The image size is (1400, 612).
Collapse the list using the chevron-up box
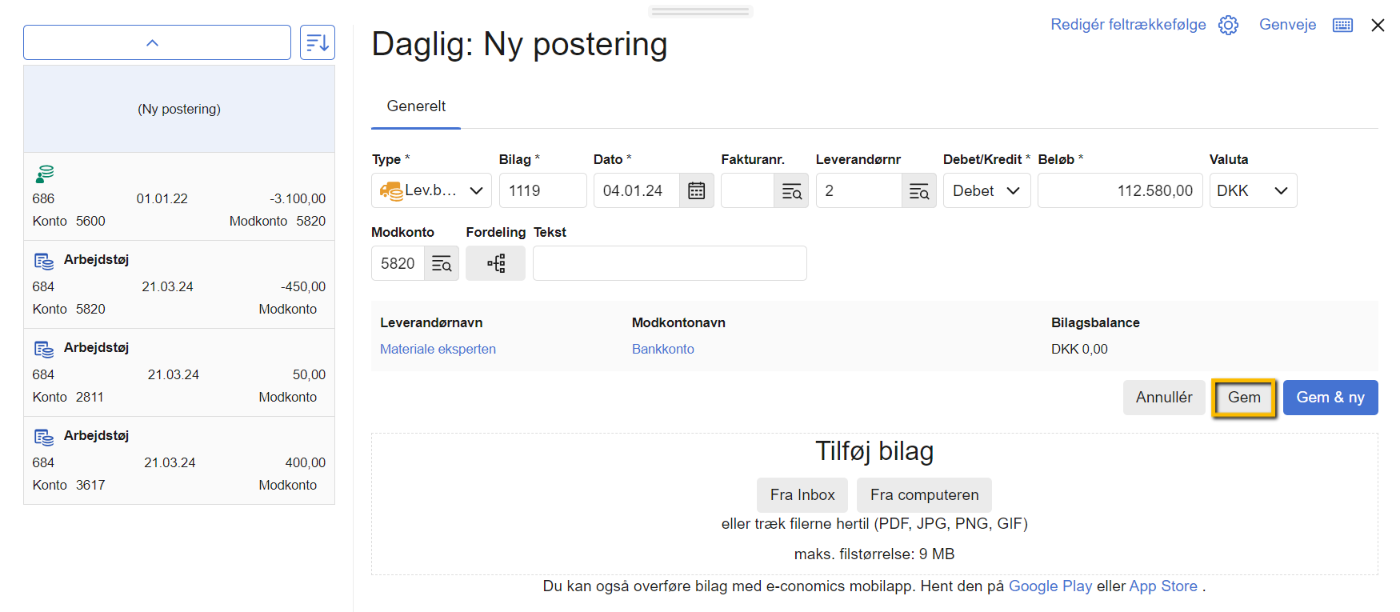coord(157,43)
